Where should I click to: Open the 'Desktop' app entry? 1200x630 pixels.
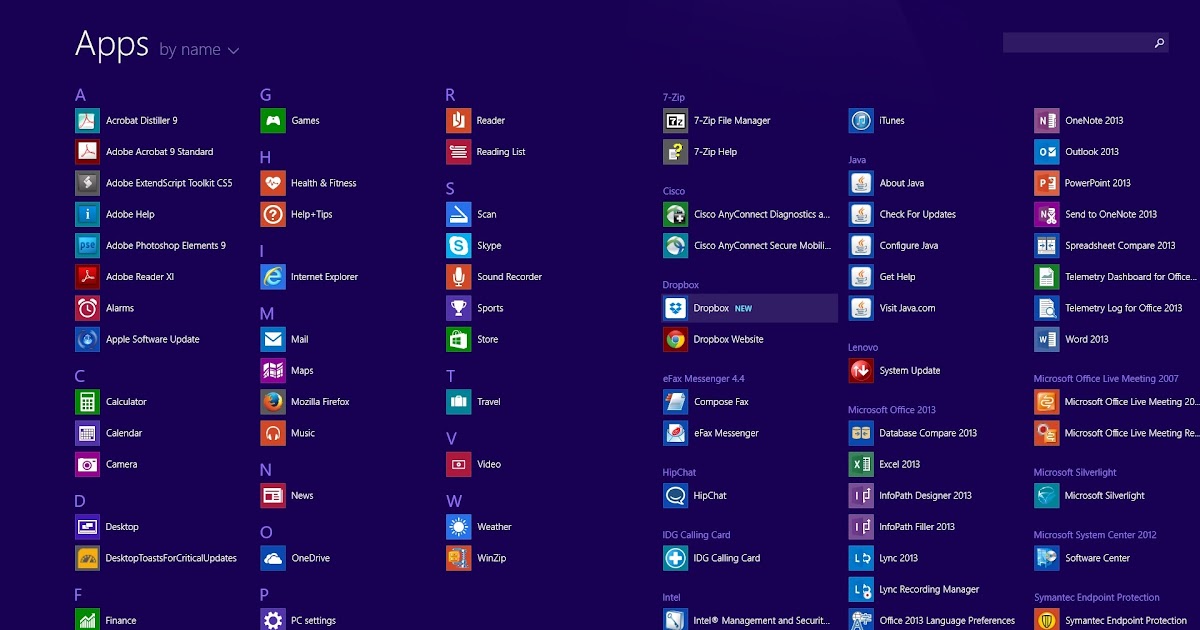108,527
